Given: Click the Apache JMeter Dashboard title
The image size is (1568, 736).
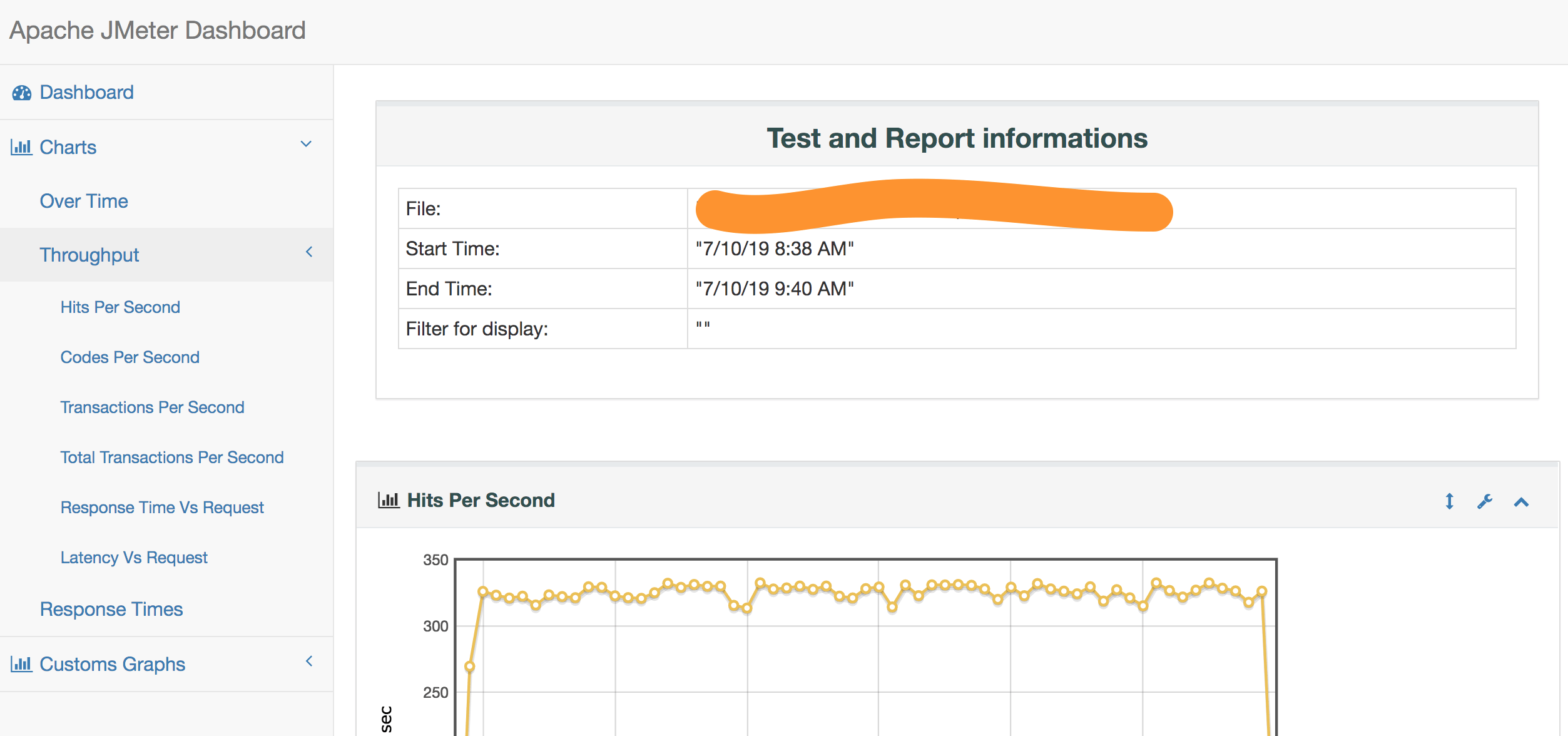Looking at the screenshot, I should click(x=158, y=31).
